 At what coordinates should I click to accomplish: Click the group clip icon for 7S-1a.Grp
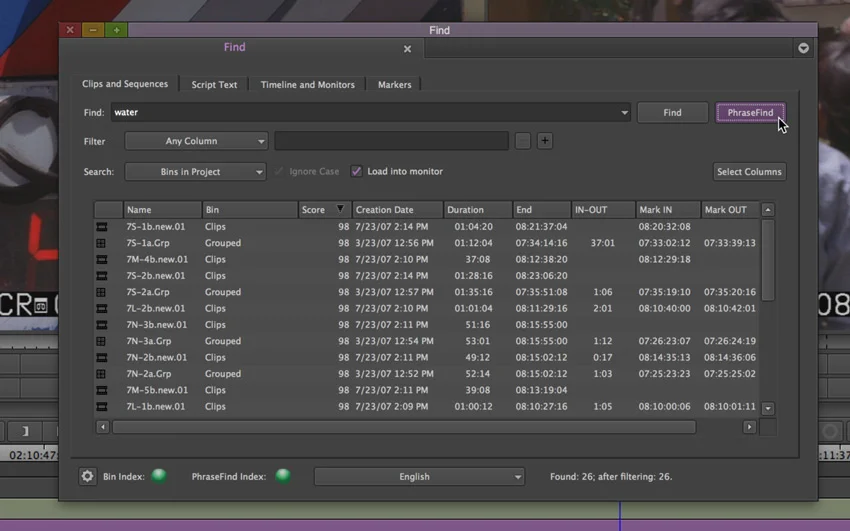tap(101, 243)
